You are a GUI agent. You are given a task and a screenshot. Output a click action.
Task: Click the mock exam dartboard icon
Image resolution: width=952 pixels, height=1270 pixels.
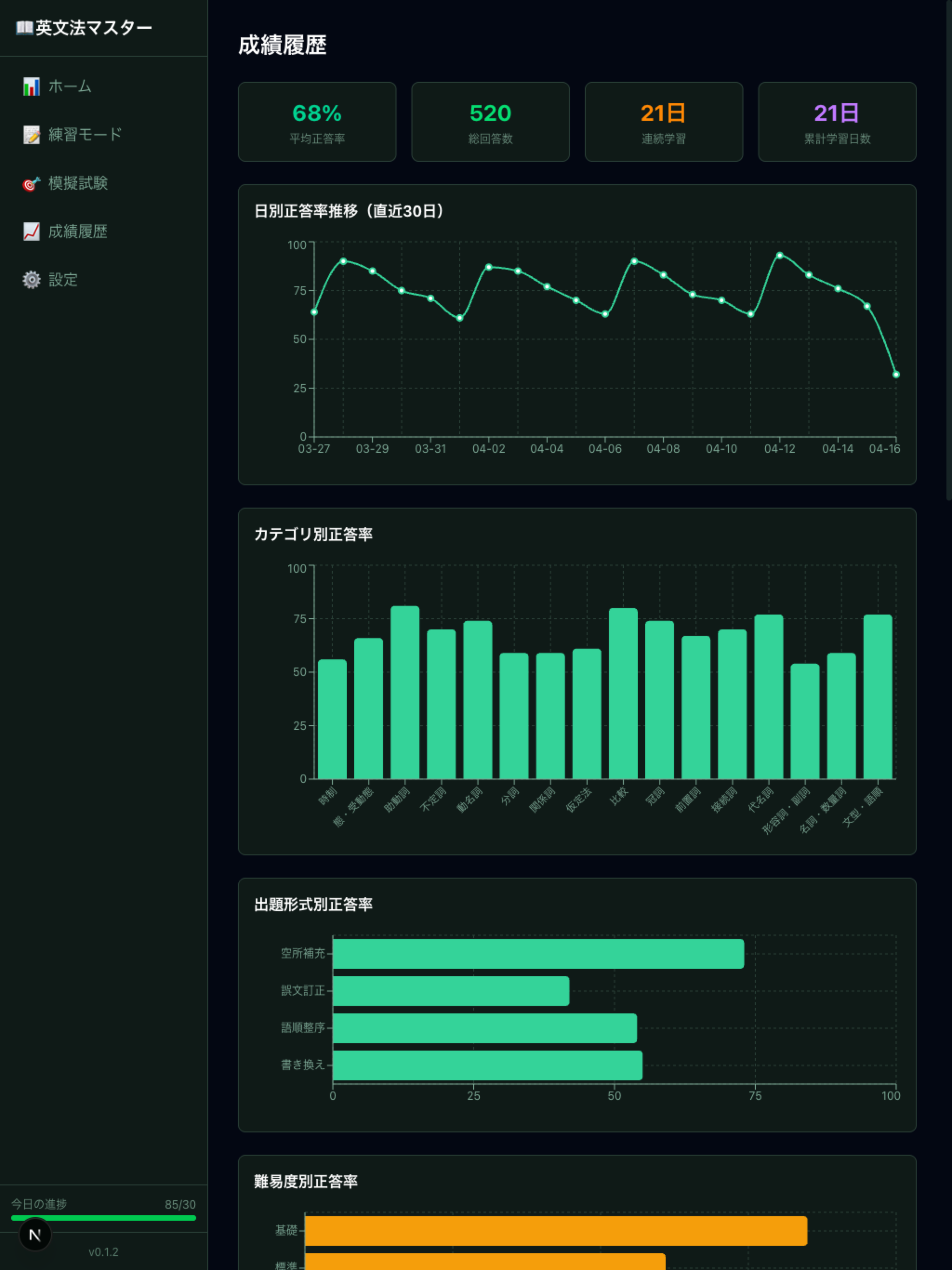pyautogui.click(x=31, y=184)
